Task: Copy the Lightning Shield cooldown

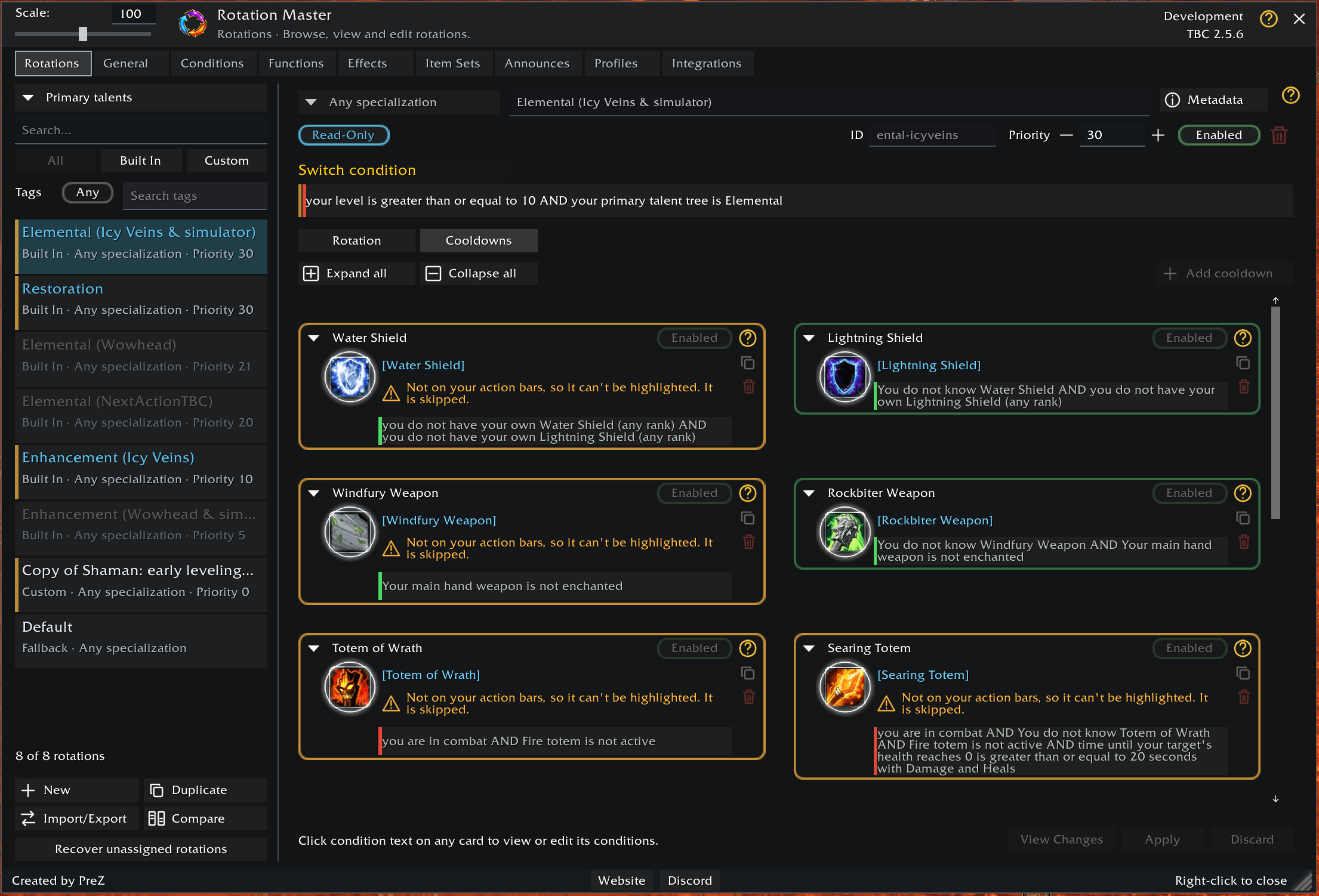Action: pos(1243,363)
